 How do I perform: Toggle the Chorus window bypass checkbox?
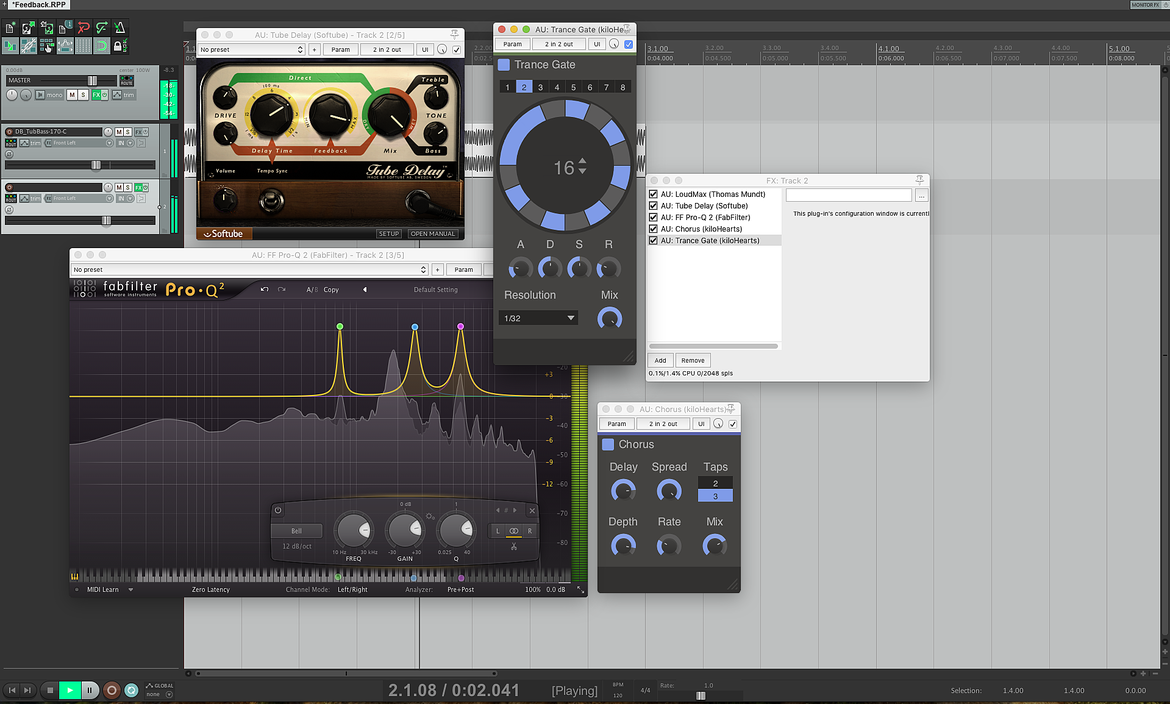(x=733, y=424)
